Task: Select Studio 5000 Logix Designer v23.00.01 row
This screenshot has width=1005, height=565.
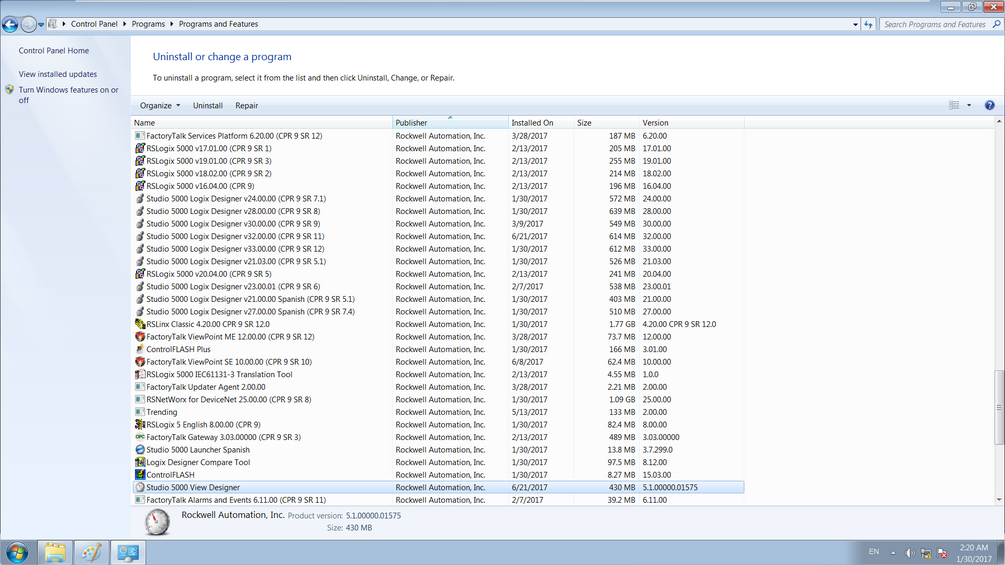Action: (438, 286)
